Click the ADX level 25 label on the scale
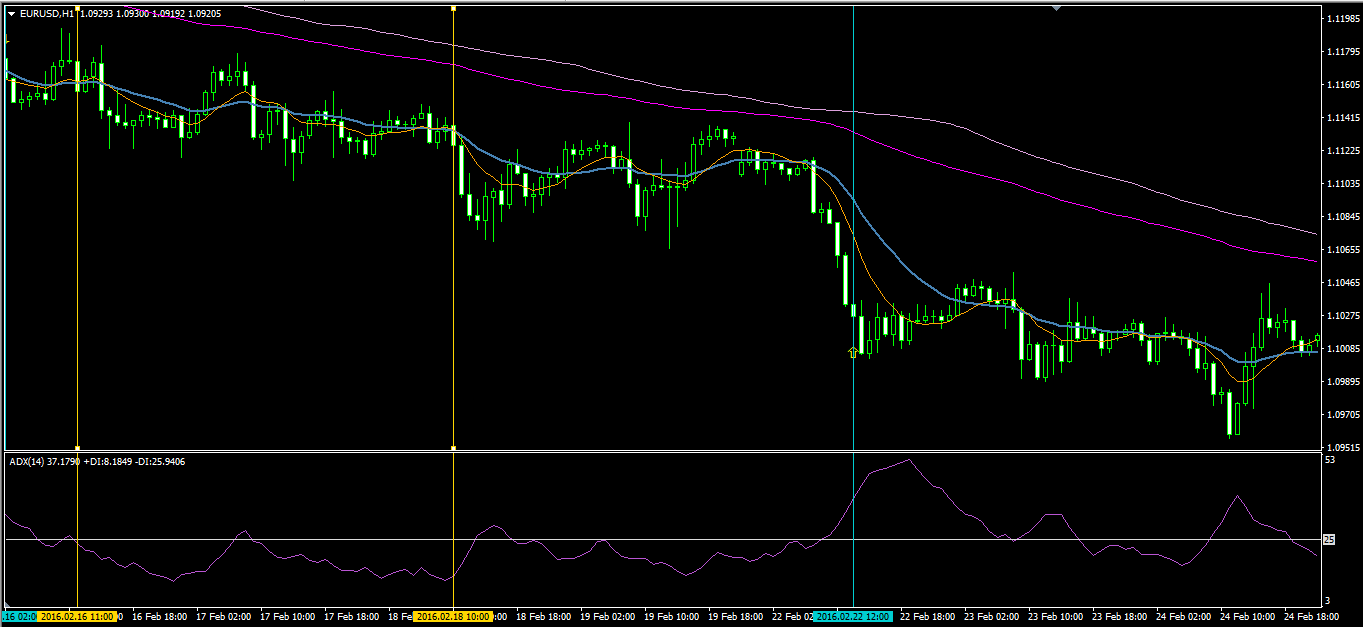 1329,540
